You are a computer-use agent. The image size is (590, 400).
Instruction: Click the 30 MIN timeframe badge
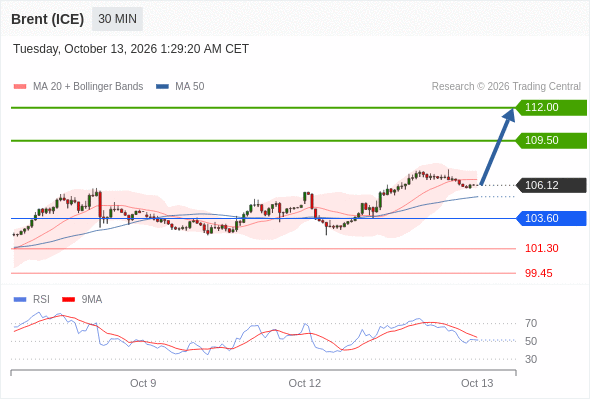tap(117, 19)
